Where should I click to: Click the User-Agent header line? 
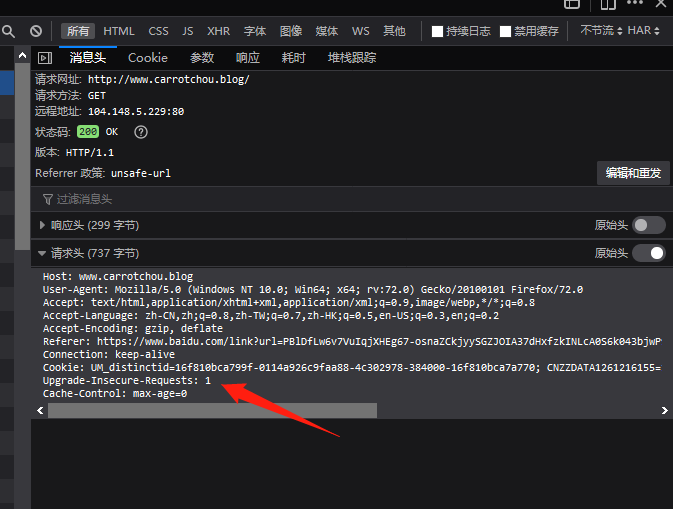313,289
